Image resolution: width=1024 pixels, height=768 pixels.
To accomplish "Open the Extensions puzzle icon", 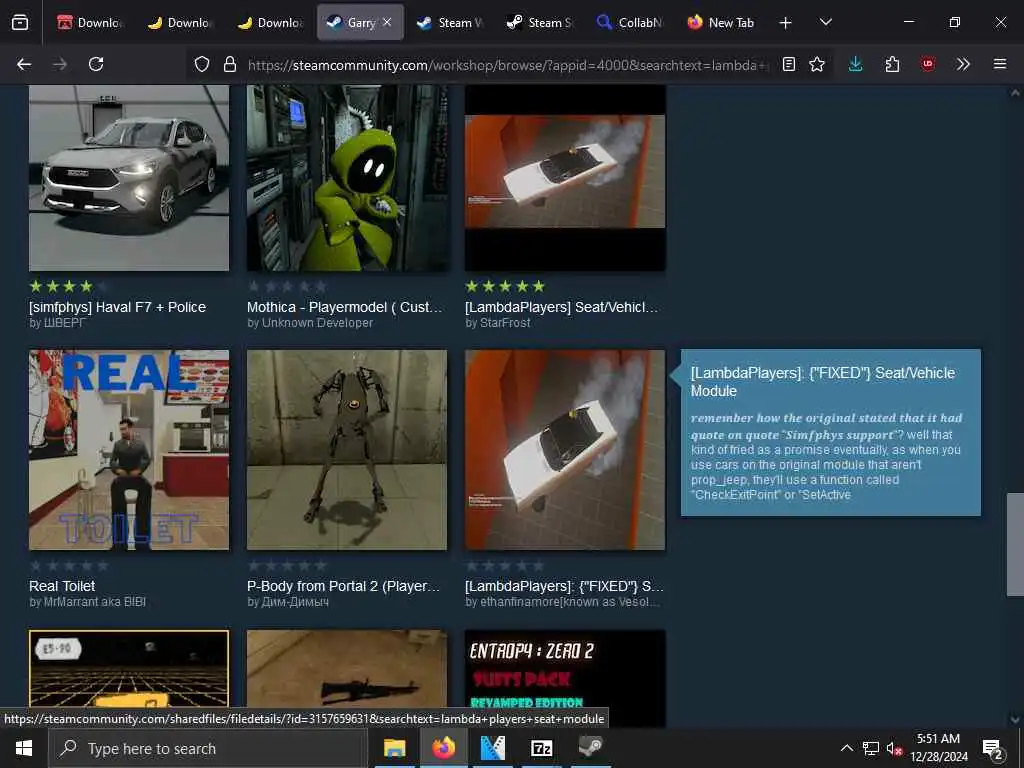I will (892, 64).
